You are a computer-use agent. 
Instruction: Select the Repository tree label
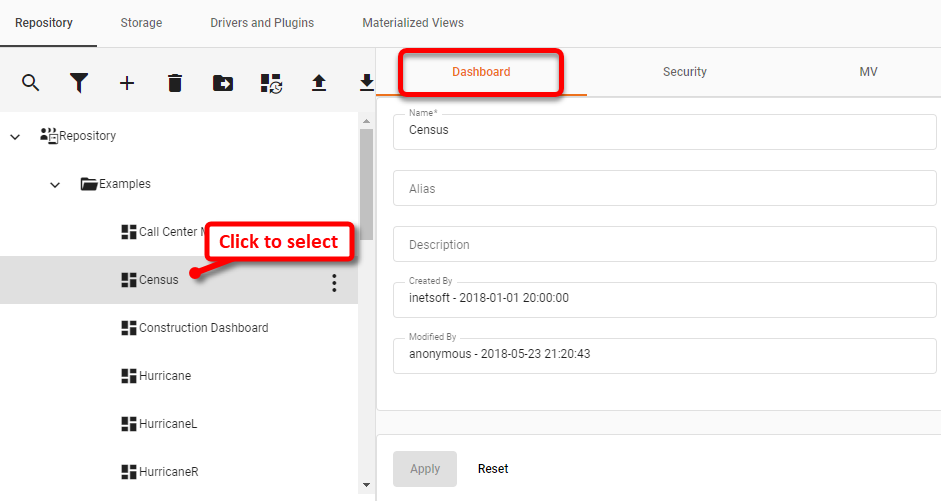pyautogui.click(x=88, y=136)
